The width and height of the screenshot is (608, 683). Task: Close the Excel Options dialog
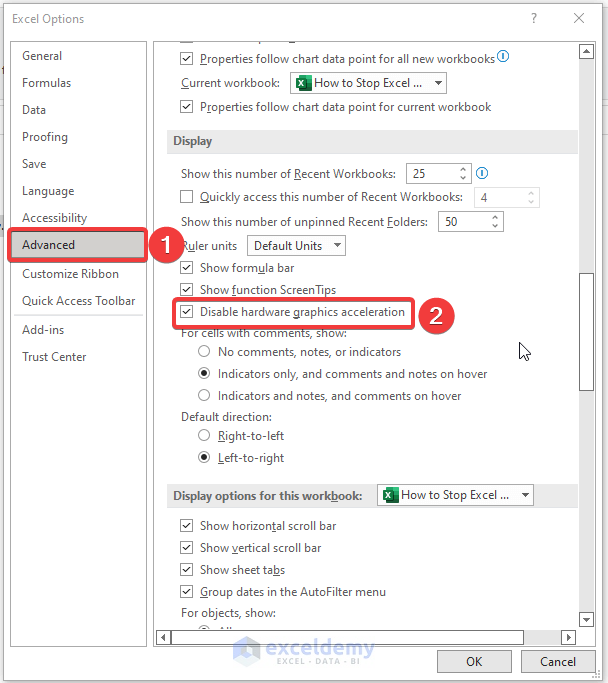point(579,18)
